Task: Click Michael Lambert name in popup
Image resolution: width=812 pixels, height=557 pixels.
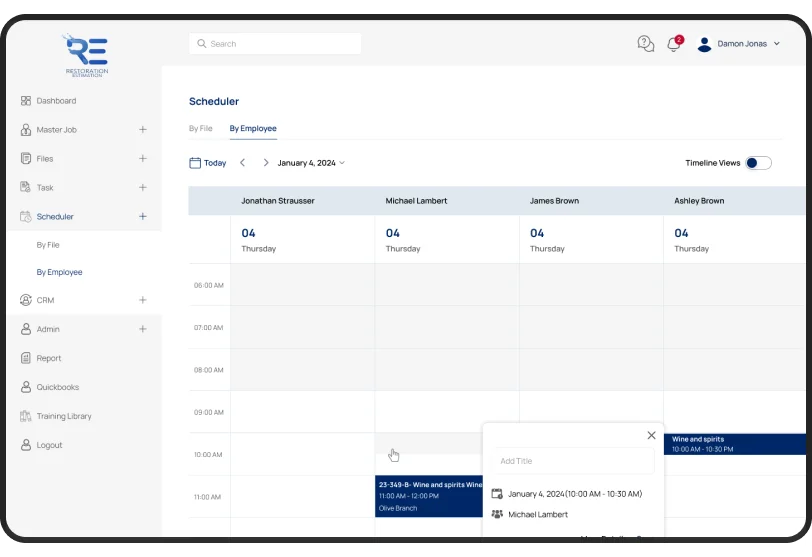Action: [x=538, y=514]
